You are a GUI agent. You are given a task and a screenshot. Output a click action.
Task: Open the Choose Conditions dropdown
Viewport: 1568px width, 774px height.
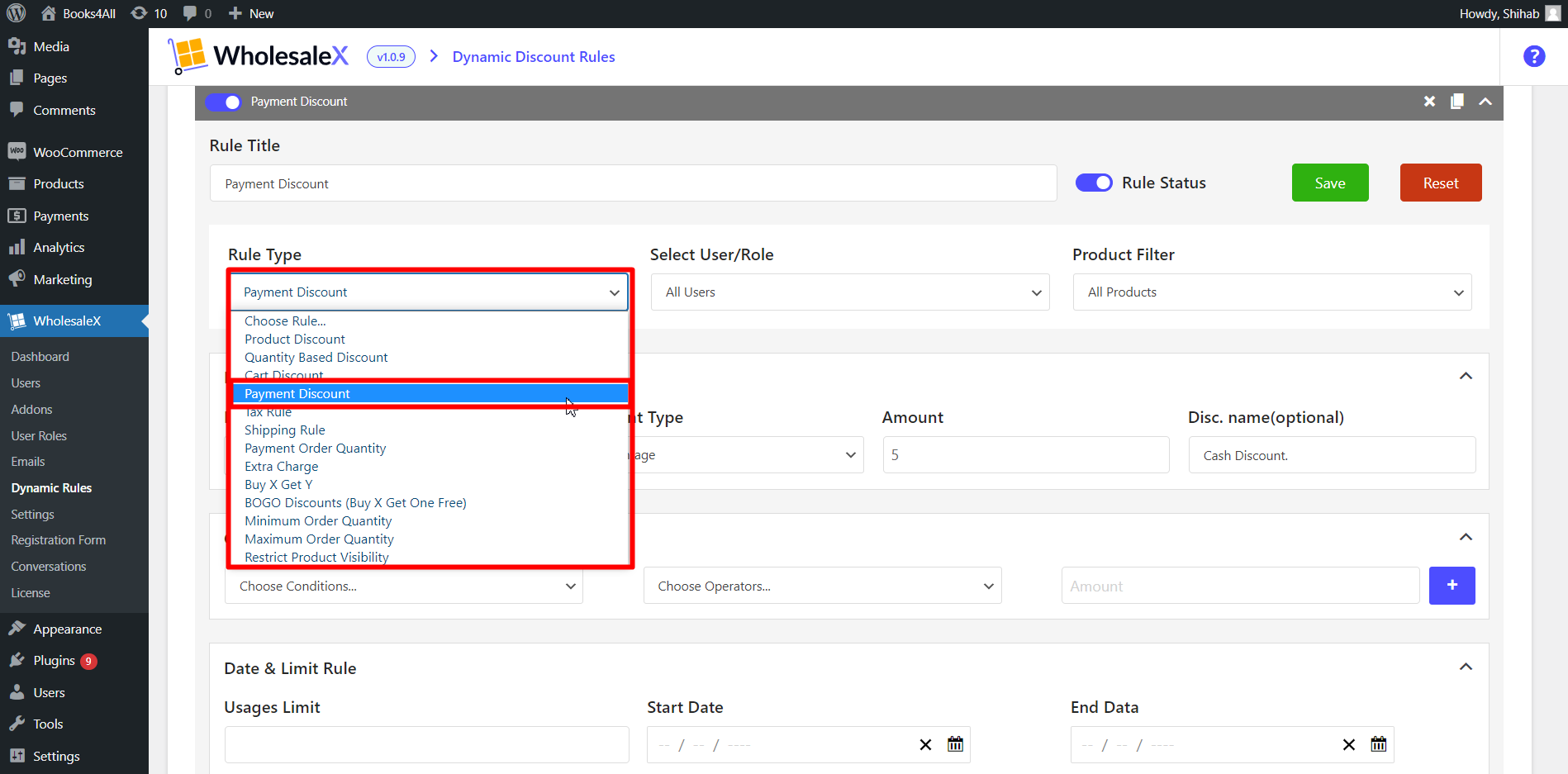pyautogui.click(x=404, y=586)
